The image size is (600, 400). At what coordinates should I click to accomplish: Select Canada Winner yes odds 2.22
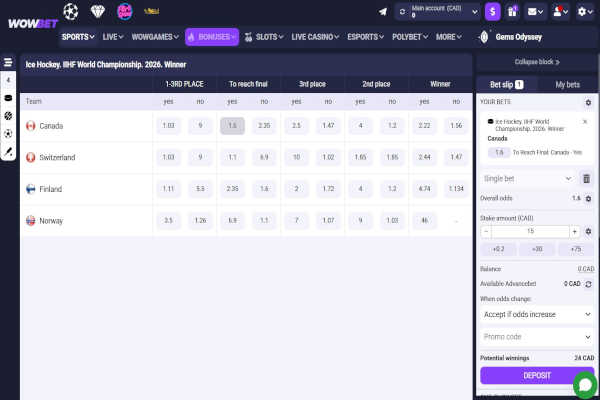[424, 126]
